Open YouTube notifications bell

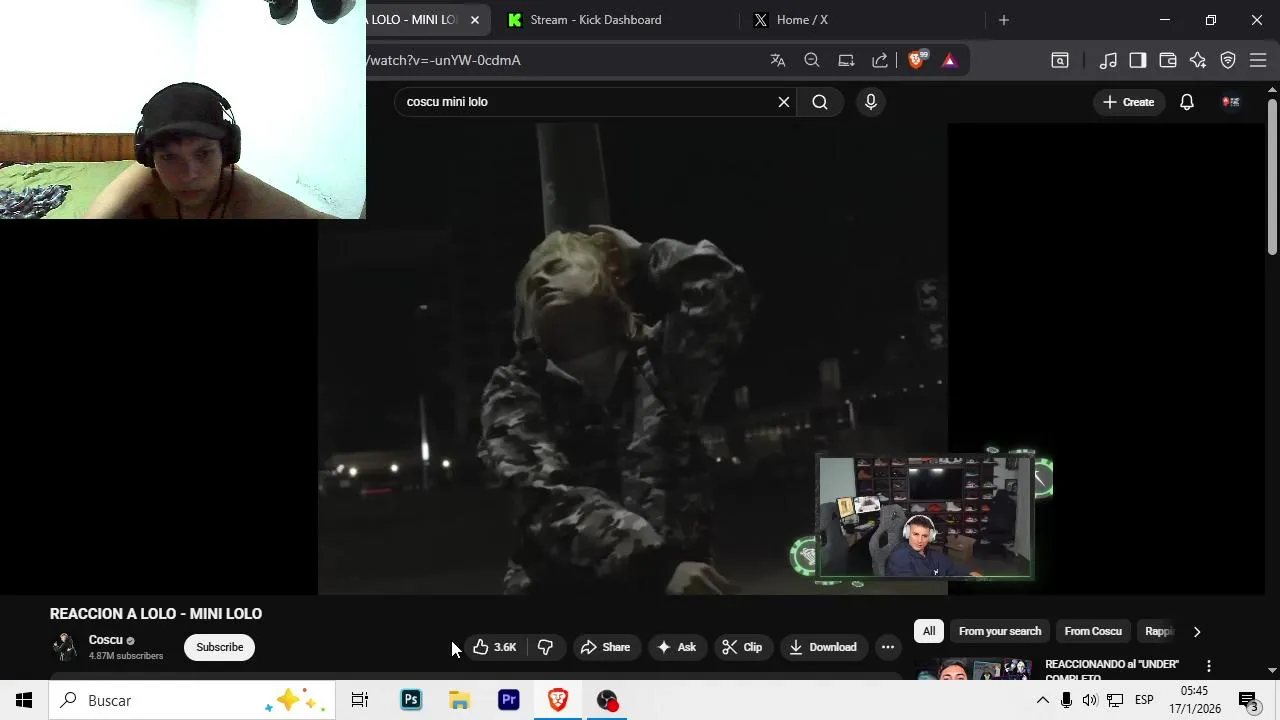tap(1187, 102)
